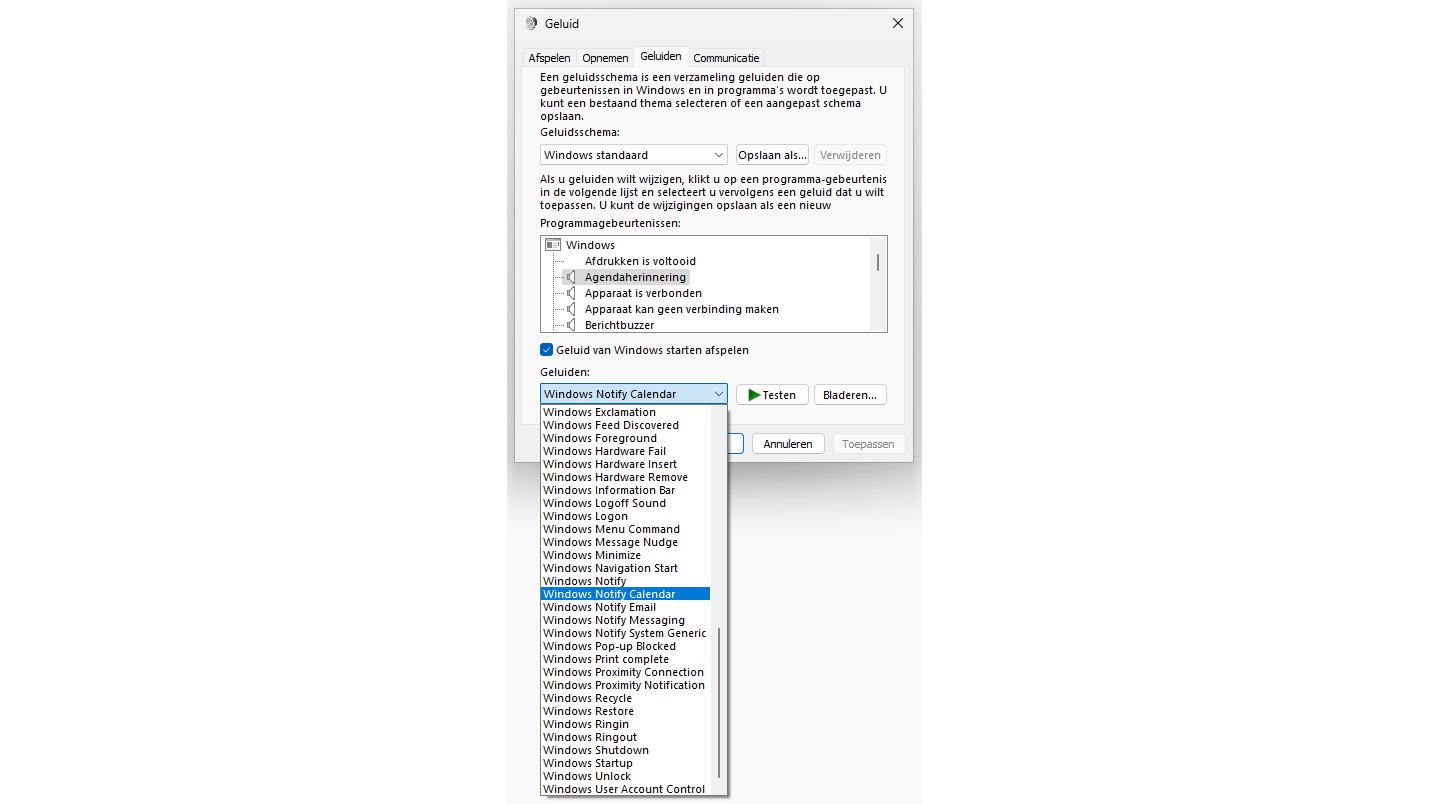Pick Windows Message Nudge sound
The width and height of the screenshot is (1429, 804).
point(626,542)
